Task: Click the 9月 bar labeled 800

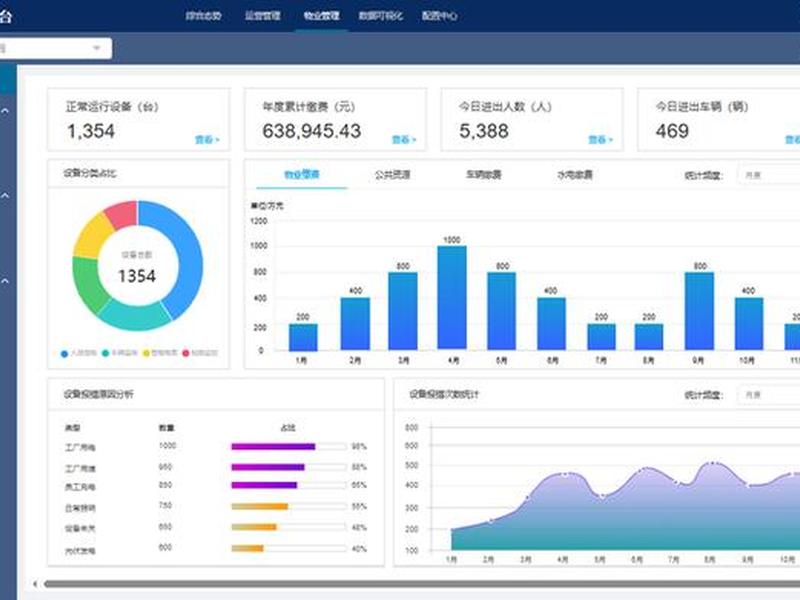Action: click(x=699, y=311)
